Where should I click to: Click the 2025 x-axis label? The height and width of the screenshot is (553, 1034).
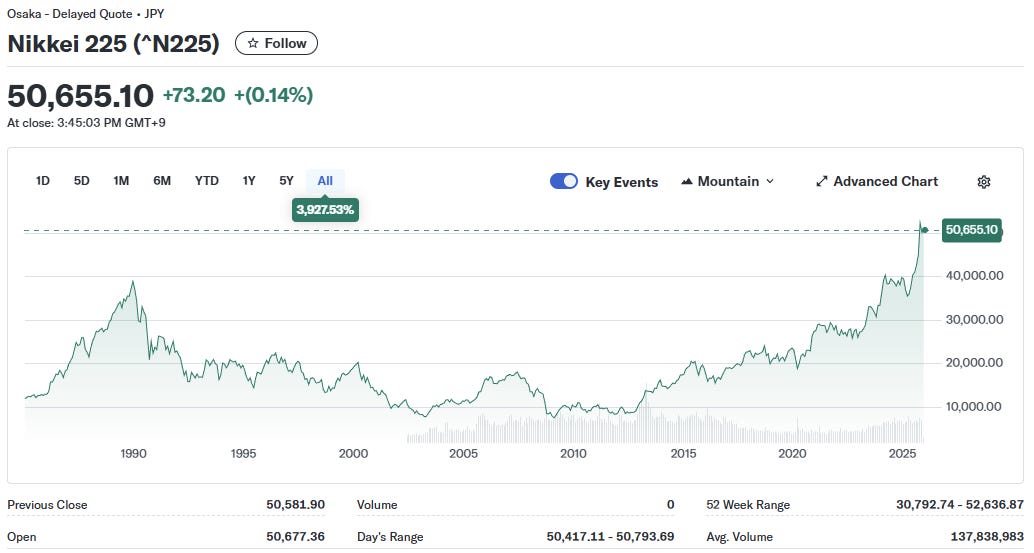click(903, 453)
